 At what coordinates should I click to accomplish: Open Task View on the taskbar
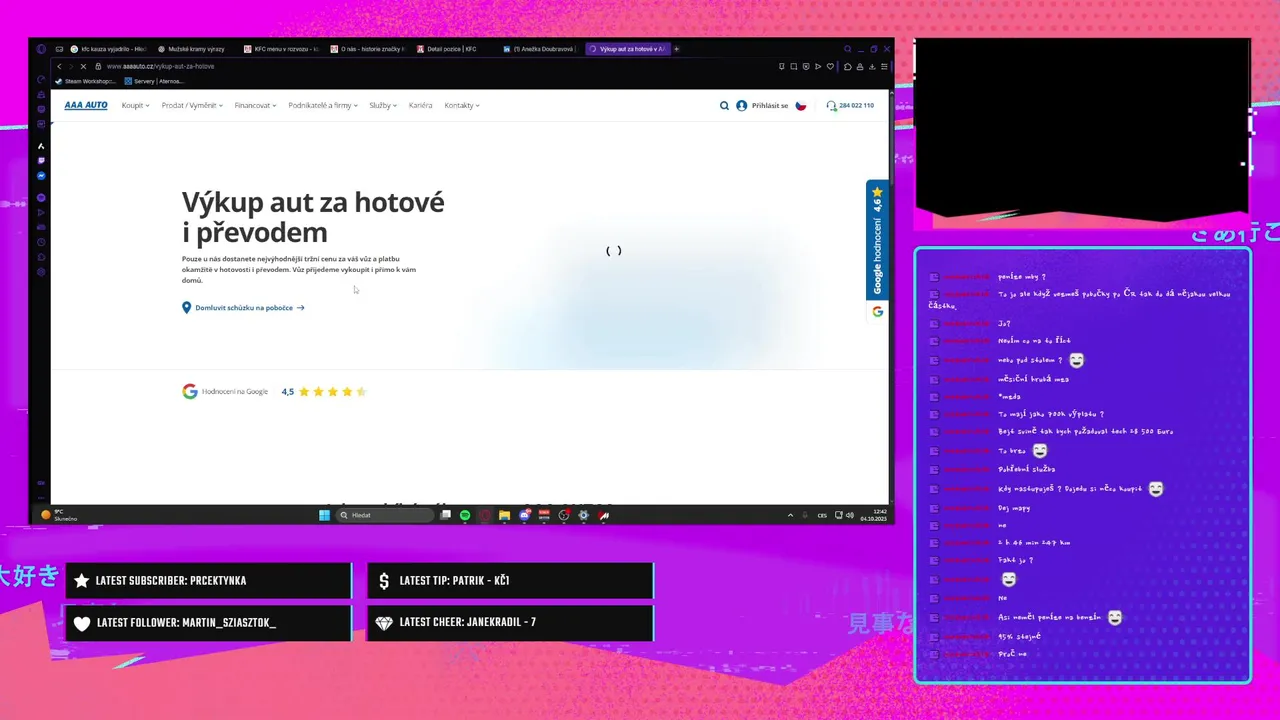(x=446, y=515)
